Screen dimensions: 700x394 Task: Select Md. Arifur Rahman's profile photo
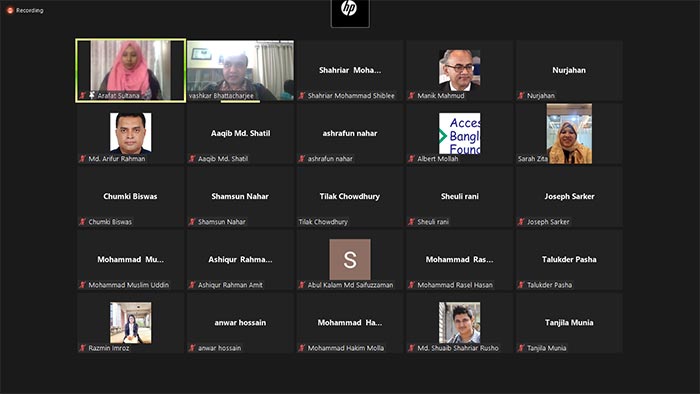(x=131, y=133)
